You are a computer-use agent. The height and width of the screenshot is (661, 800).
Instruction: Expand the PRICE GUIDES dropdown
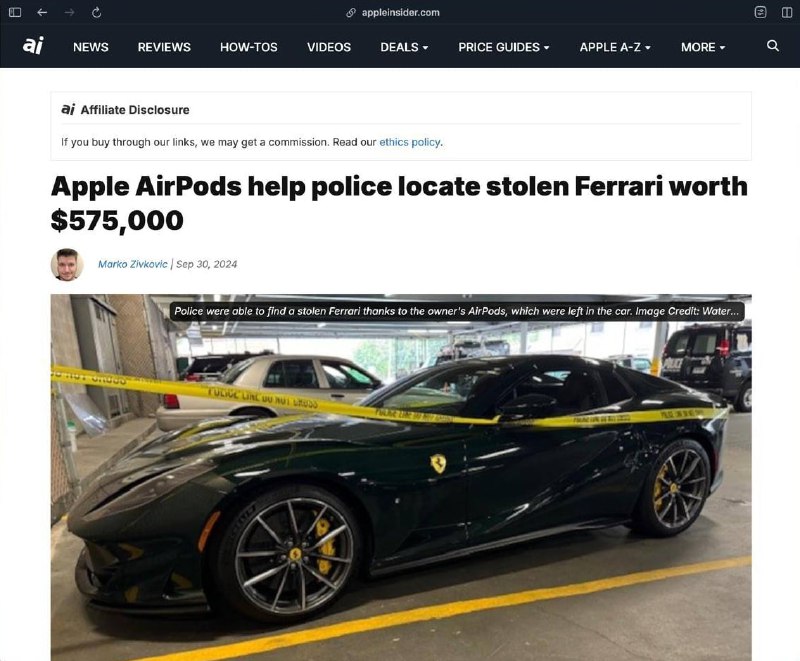tap(504, 47)
